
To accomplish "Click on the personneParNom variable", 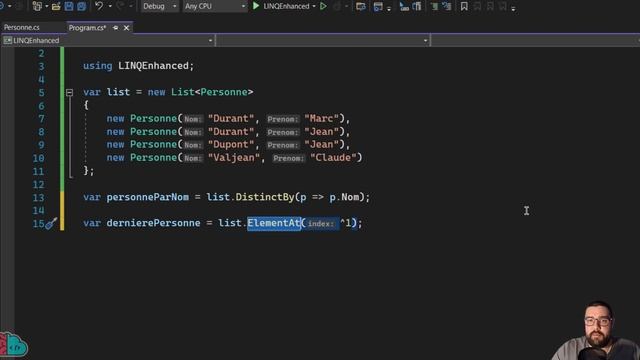I will click(x=148, y=197).
